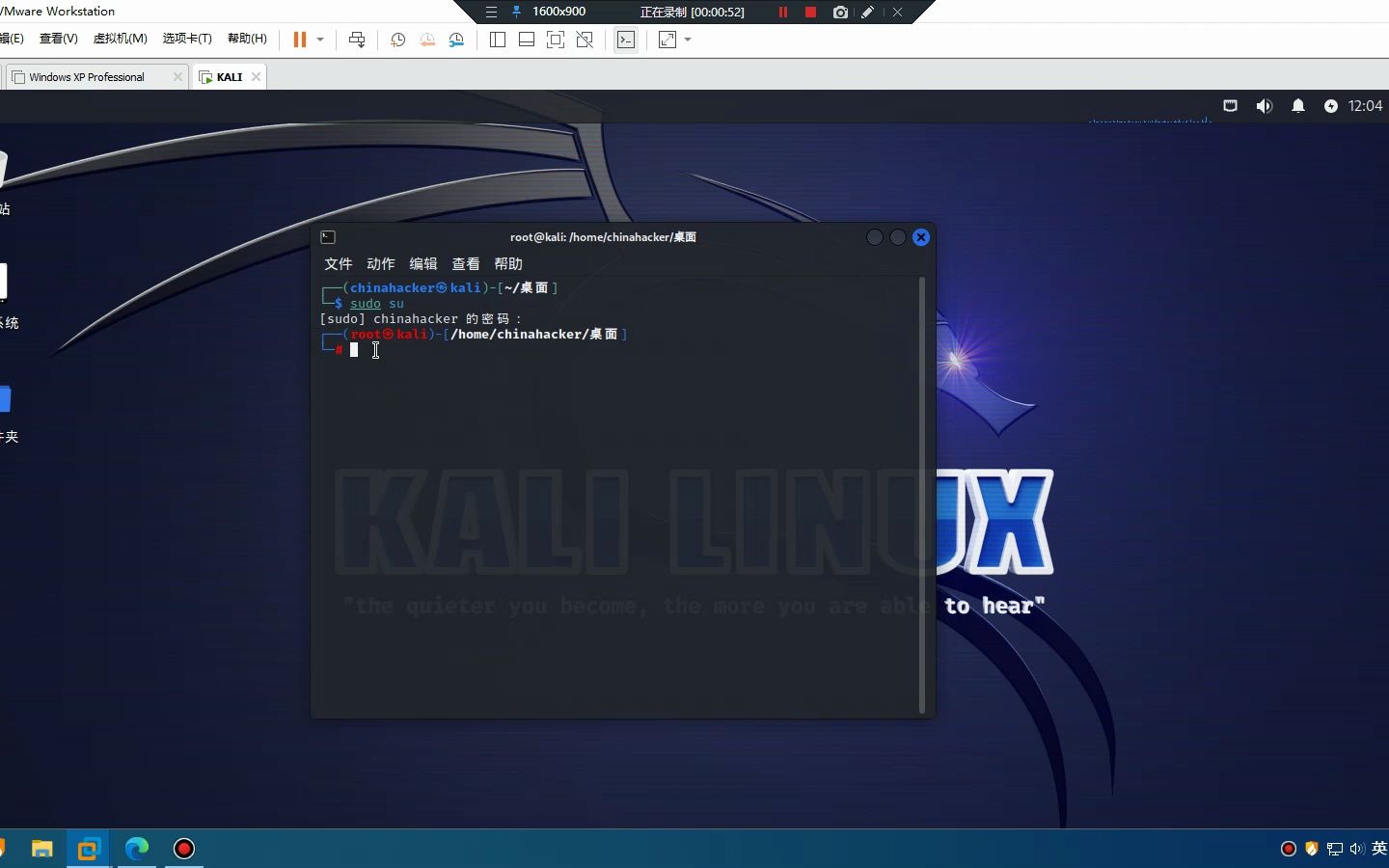The width and height of the screenshot is (1389, 868).
Task: Open Microsoft Edge from the taskbar
Action: click(x=137, y=849)
